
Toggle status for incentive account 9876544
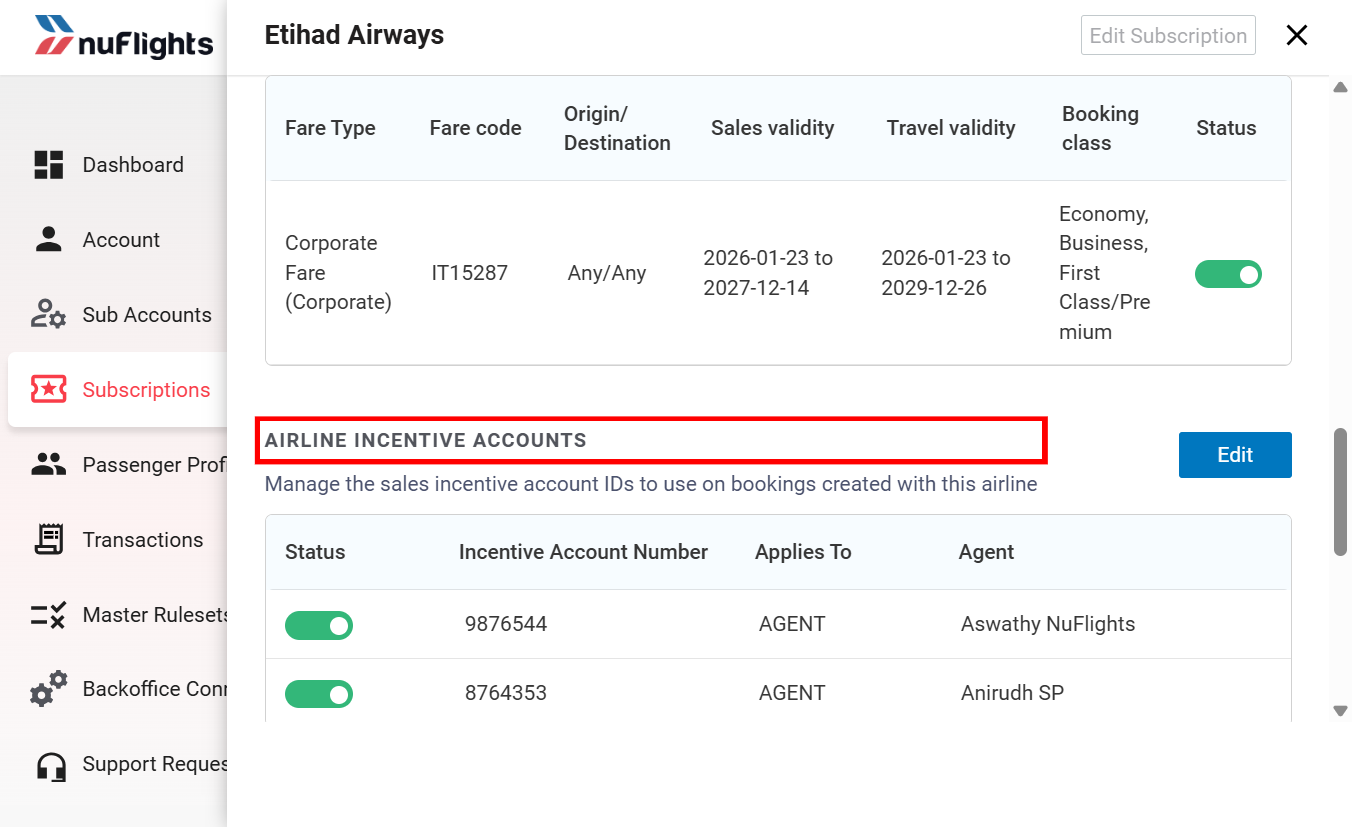tap(319, 626)
